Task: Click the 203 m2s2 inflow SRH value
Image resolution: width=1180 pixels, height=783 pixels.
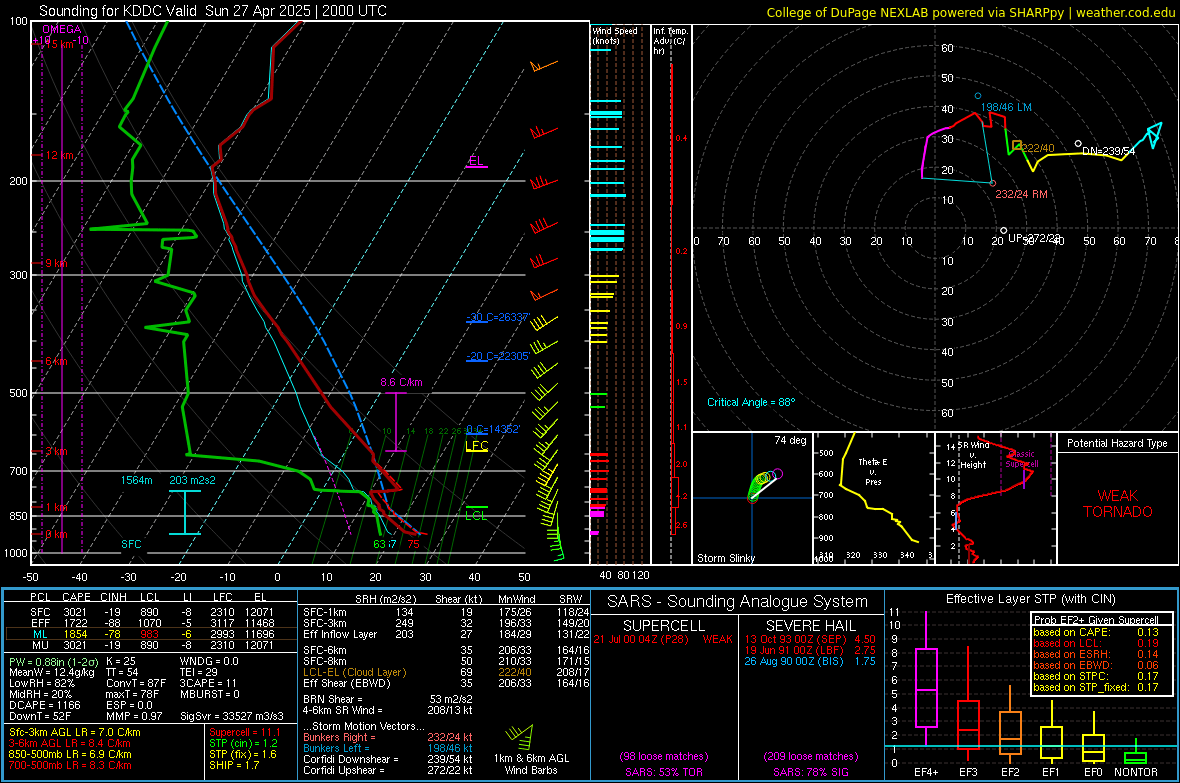Action: 192,480
